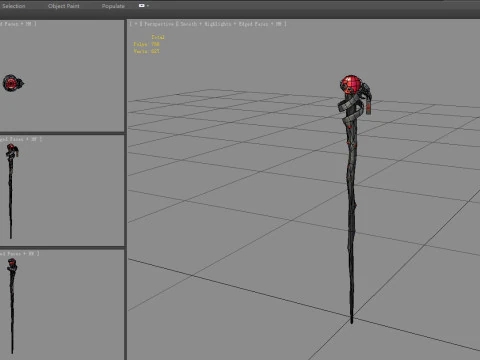Click the [+] general menu of perspective viewport
Viewport: 480px width, 360px height.
pos(135,24)
